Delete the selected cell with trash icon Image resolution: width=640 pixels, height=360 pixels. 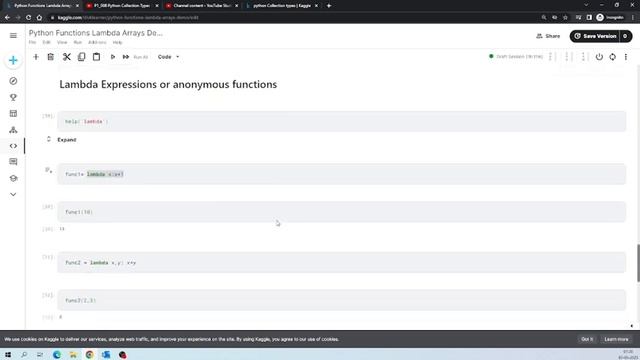pos(51,57)
